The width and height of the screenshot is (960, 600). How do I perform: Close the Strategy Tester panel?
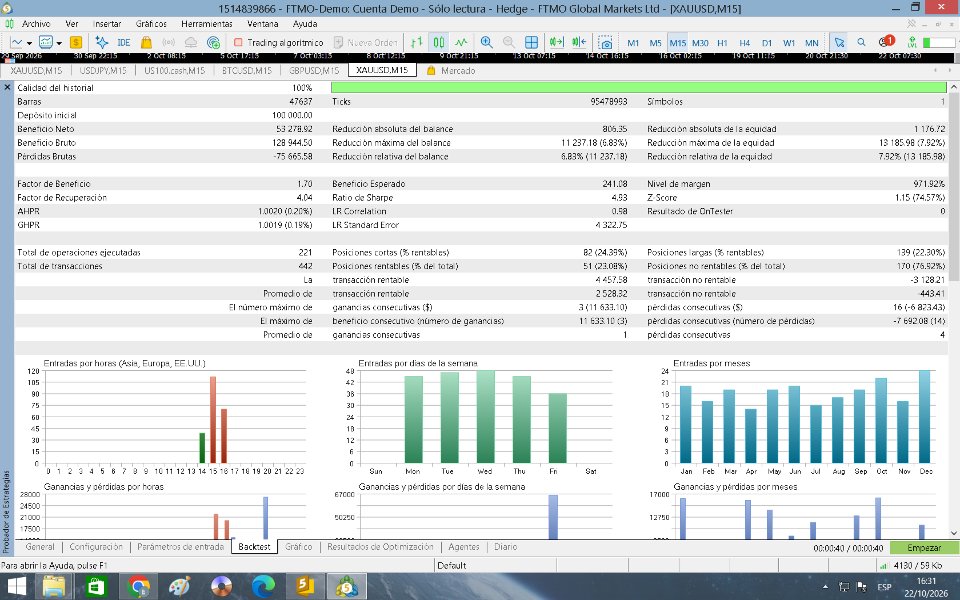pyautogui.click(x=7, y=88)
